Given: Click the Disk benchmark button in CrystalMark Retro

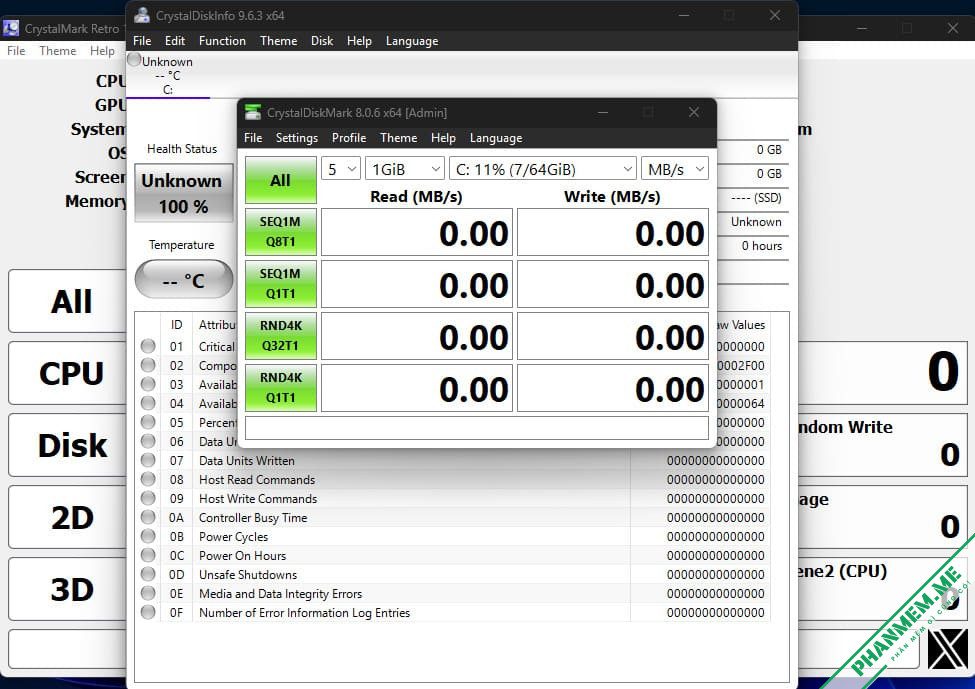Looking at the screenshot, I should [x=67, y=445].
